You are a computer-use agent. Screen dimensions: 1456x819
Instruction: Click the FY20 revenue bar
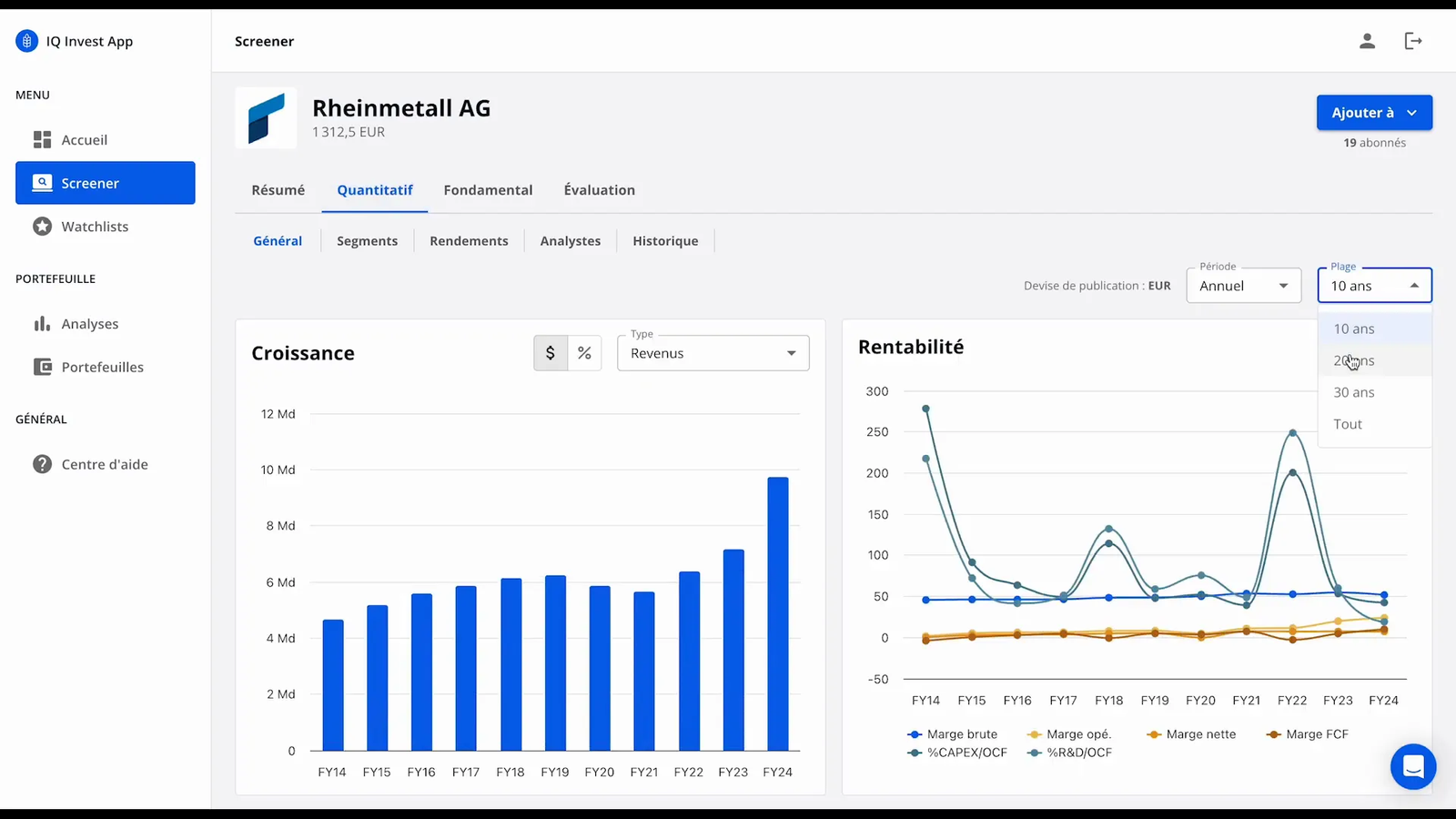point(600,668)
